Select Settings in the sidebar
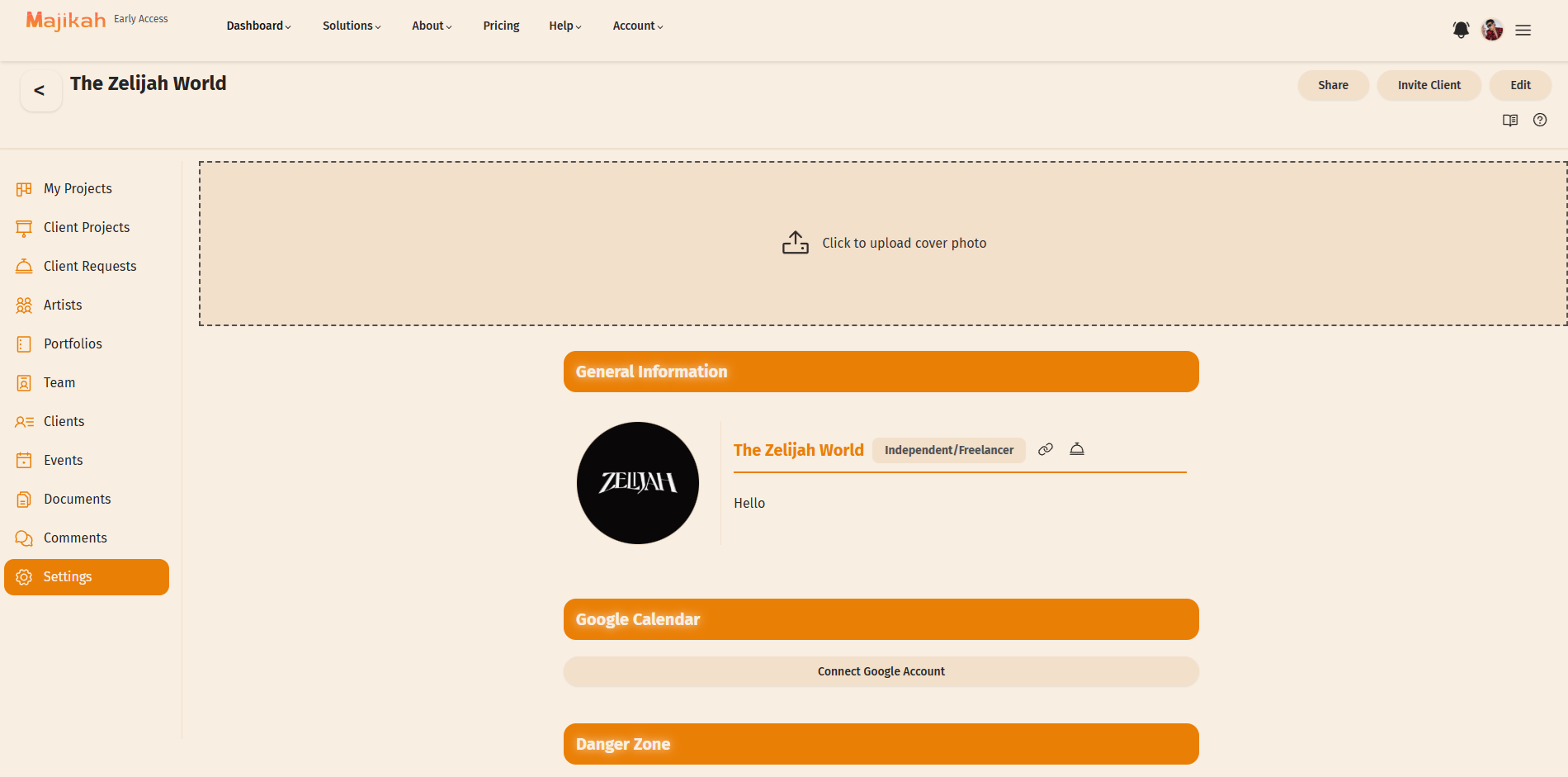The width and height of the screenshot is (1568, 777). (x=87, y=577)
